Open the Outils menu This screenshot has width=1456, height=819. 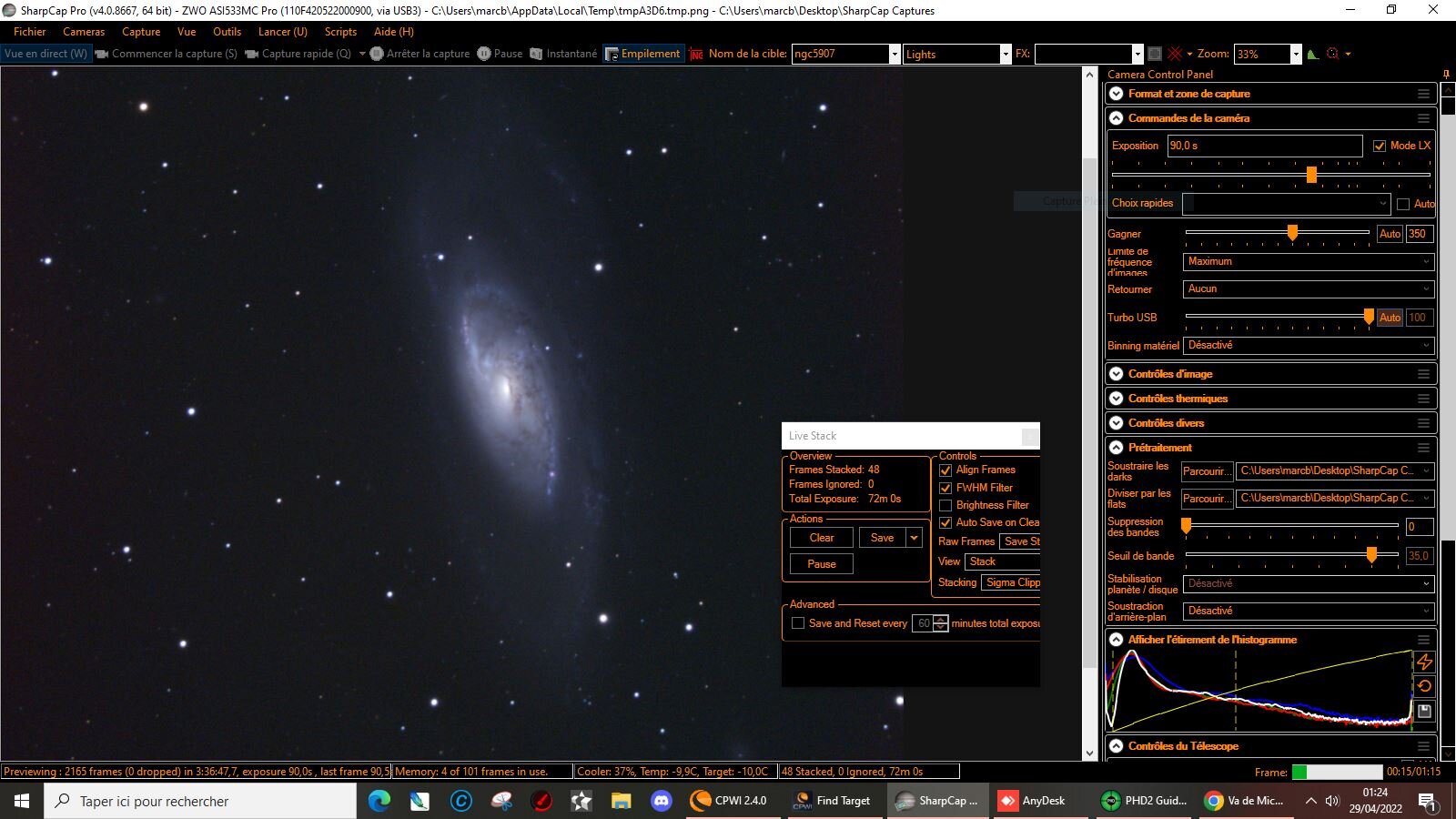tap(227, 32)
